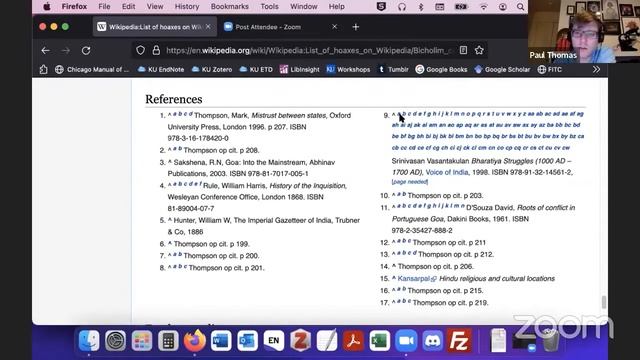Open the Trash in the dock

tap(550, 340)
